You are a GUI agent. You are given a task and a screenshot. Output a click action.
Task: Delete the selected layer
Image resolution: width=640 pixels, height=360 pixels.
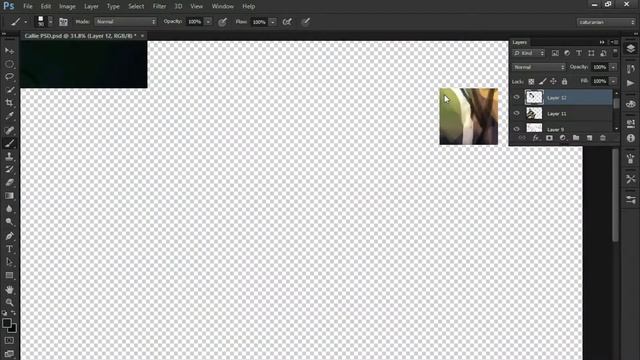coord(603,138)
